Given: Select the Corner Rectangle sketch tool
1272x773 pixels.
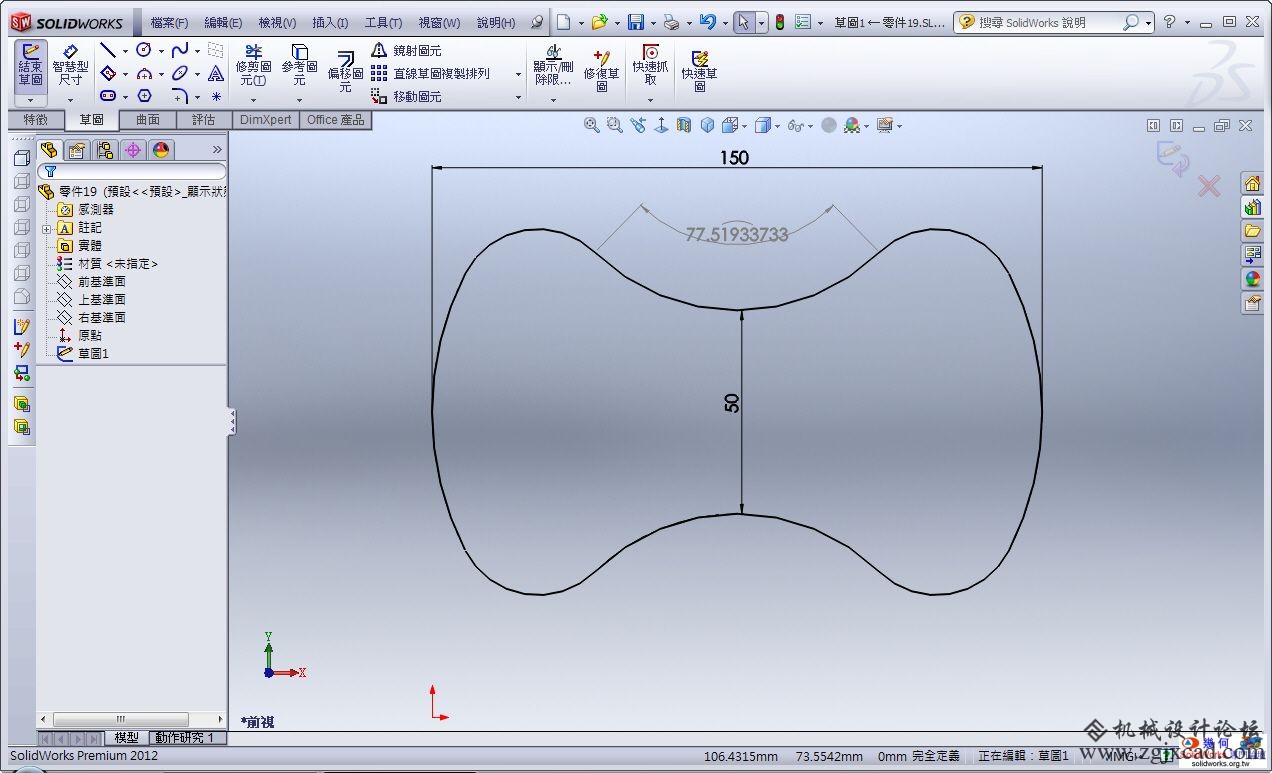Looking at the screenshot, I should pos(108,73).
